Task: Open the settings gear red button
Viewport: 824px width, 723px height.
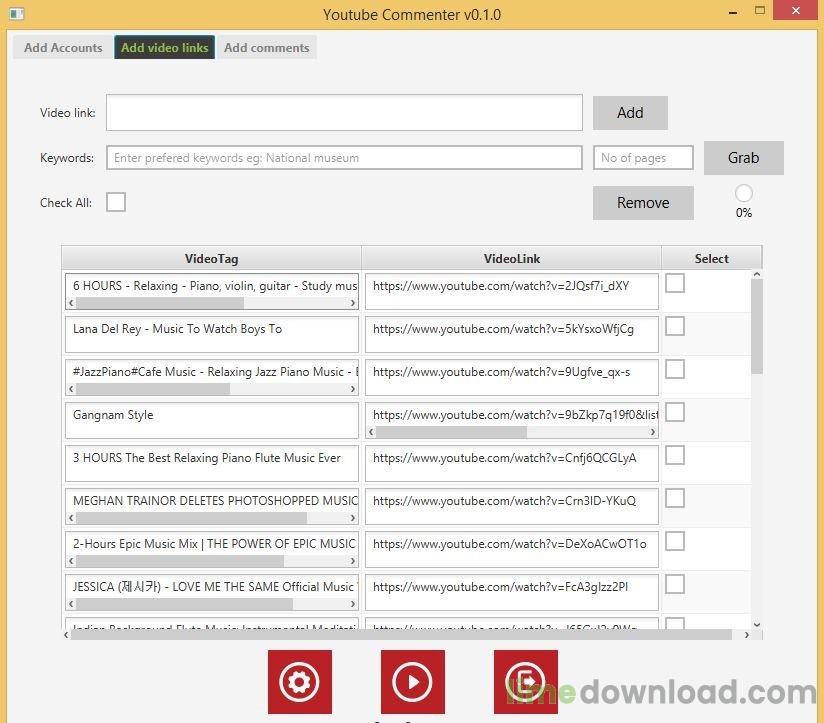Action: [x=300, y=681]
